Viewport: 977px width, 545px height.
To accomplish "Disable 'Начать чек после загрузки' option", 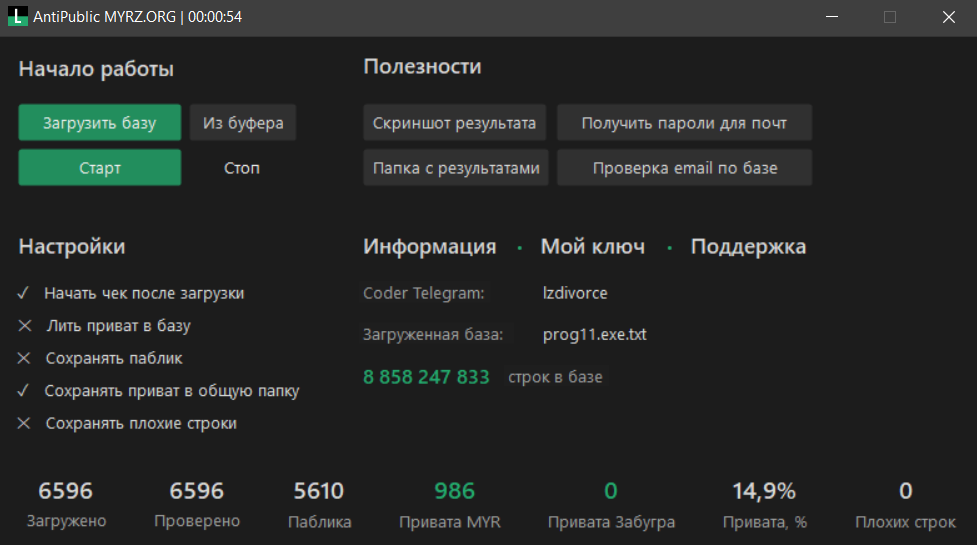I will pos(24,294).
